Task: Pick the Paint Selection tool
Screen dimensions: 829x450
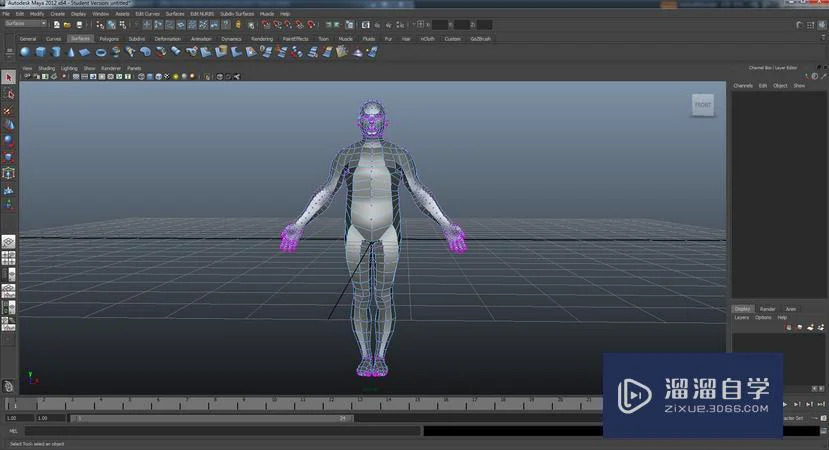Action: click(x=8, y=110)
